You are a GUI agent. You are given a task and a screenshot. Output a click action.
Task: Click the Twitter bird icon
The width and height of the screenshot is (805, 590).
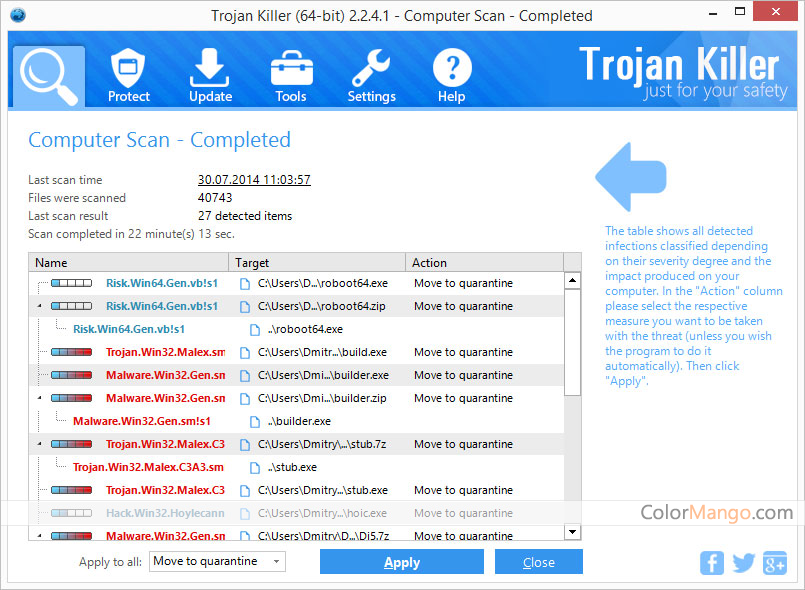pyautogui.click(x=743, y=563)
